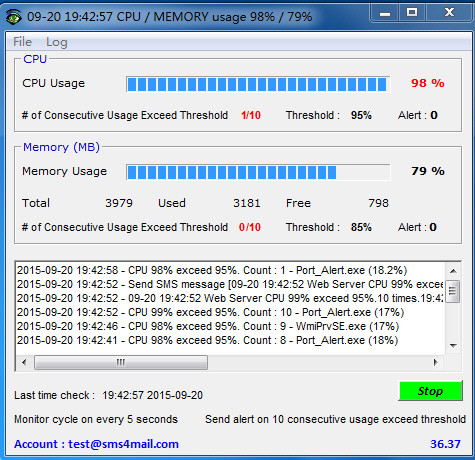475x460 pixels.
Task: Click the horizontal scrollbar thumb in log
Action: (121, 362)
